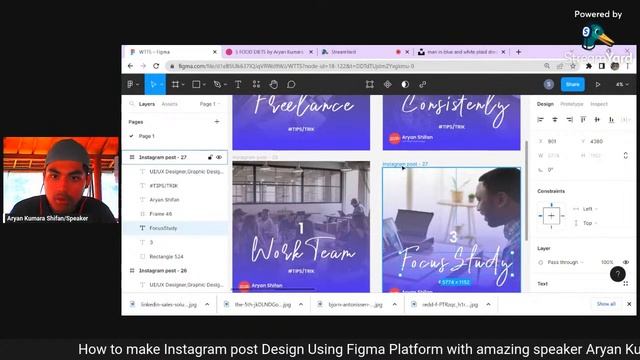
Task: Open the zoom level dropdown
Action: pyautogui.click(x=622, y=84)
